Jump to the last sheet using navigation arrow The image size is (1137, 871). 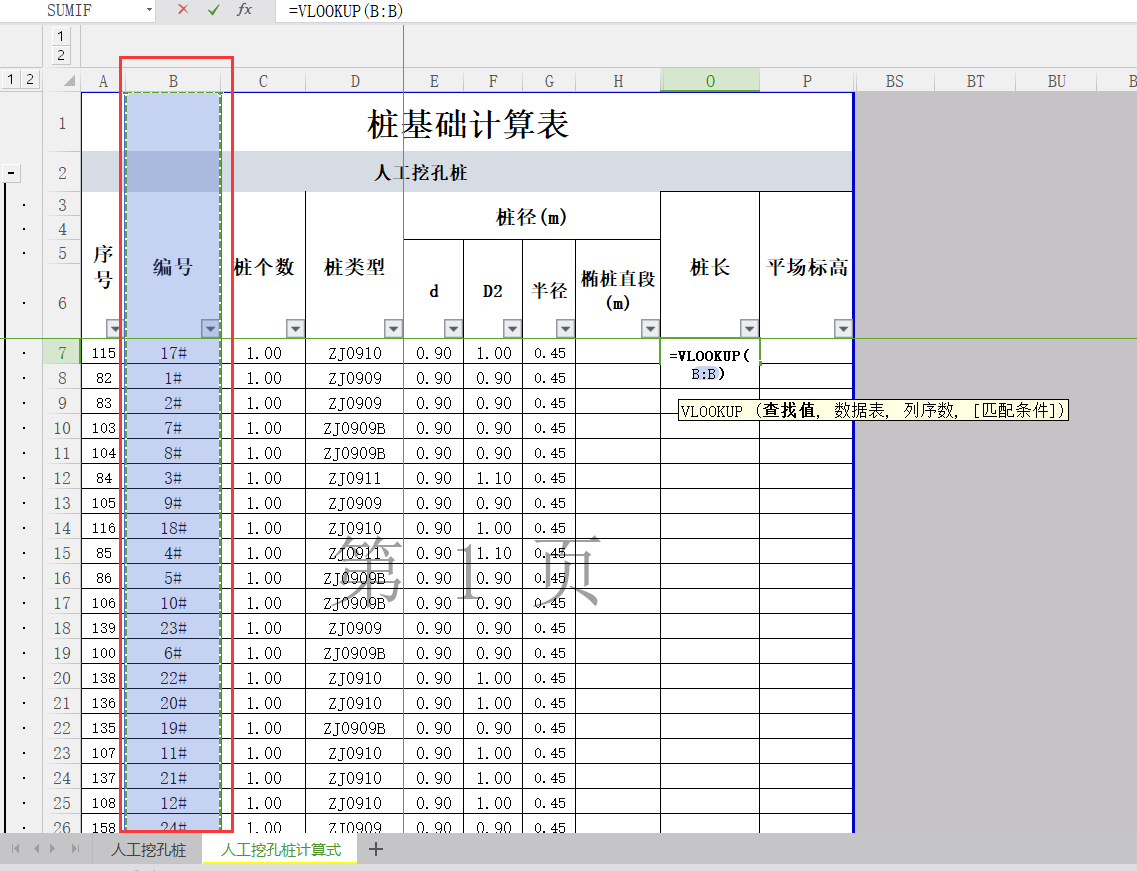pos(75,849)
